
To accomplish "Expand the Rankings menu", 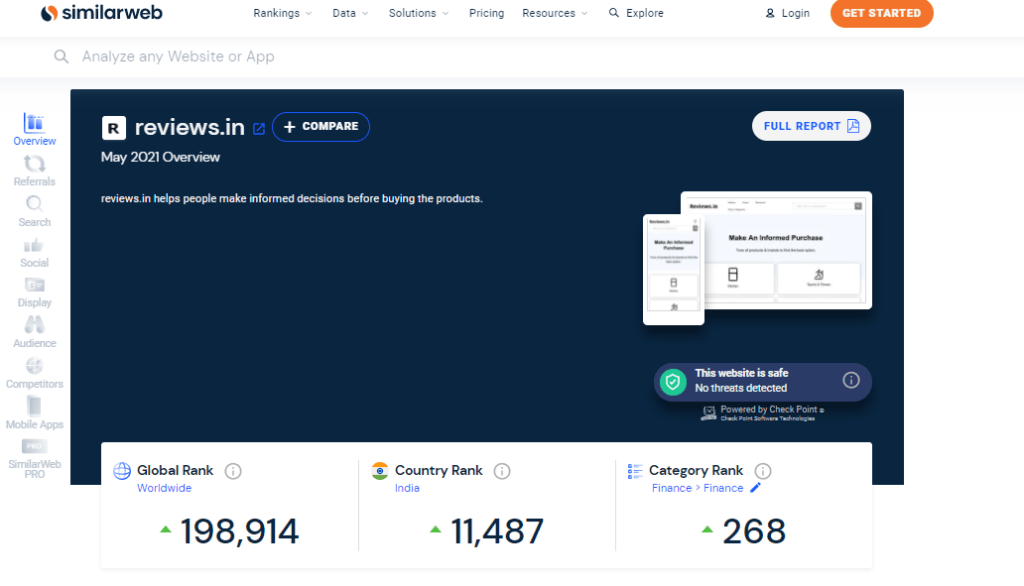I will point(282,13).
